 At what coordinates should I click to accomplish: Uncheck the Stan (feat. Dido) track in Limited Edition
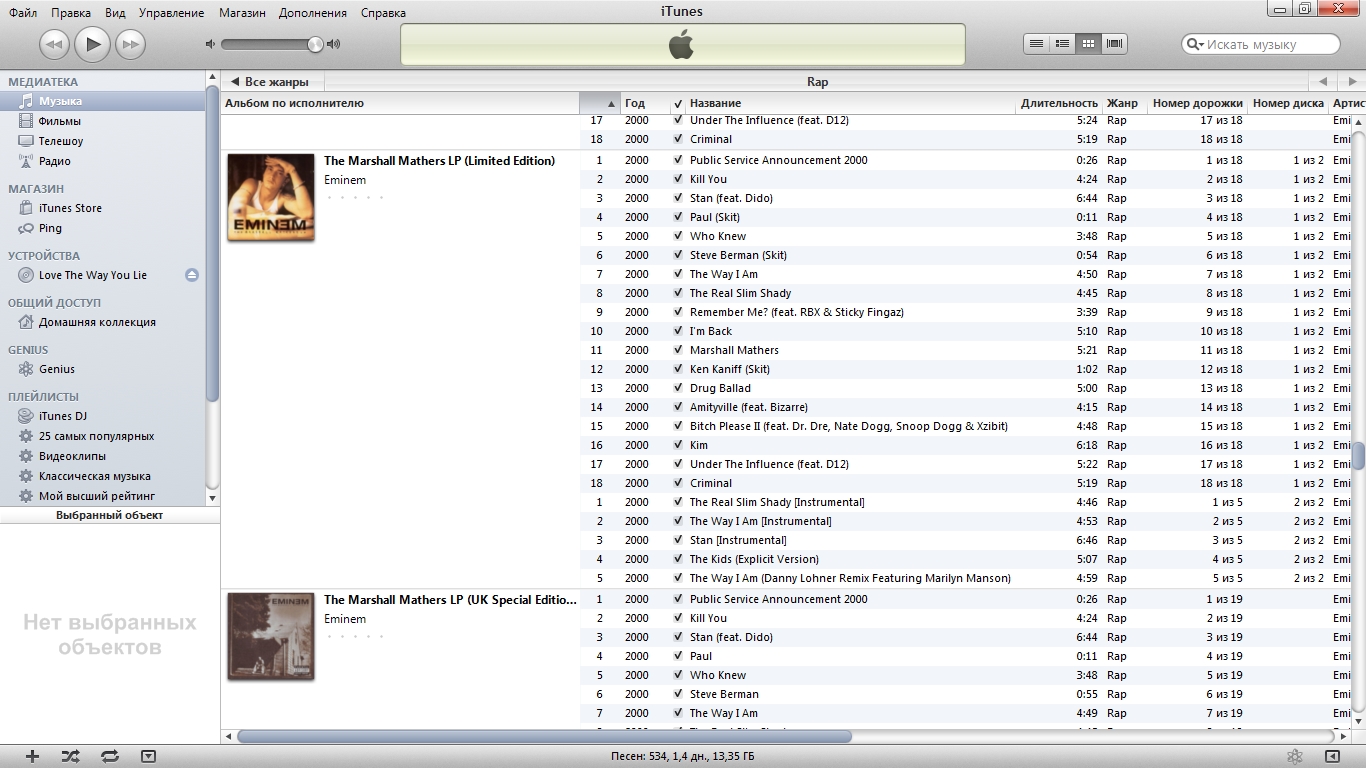(678, 198)
